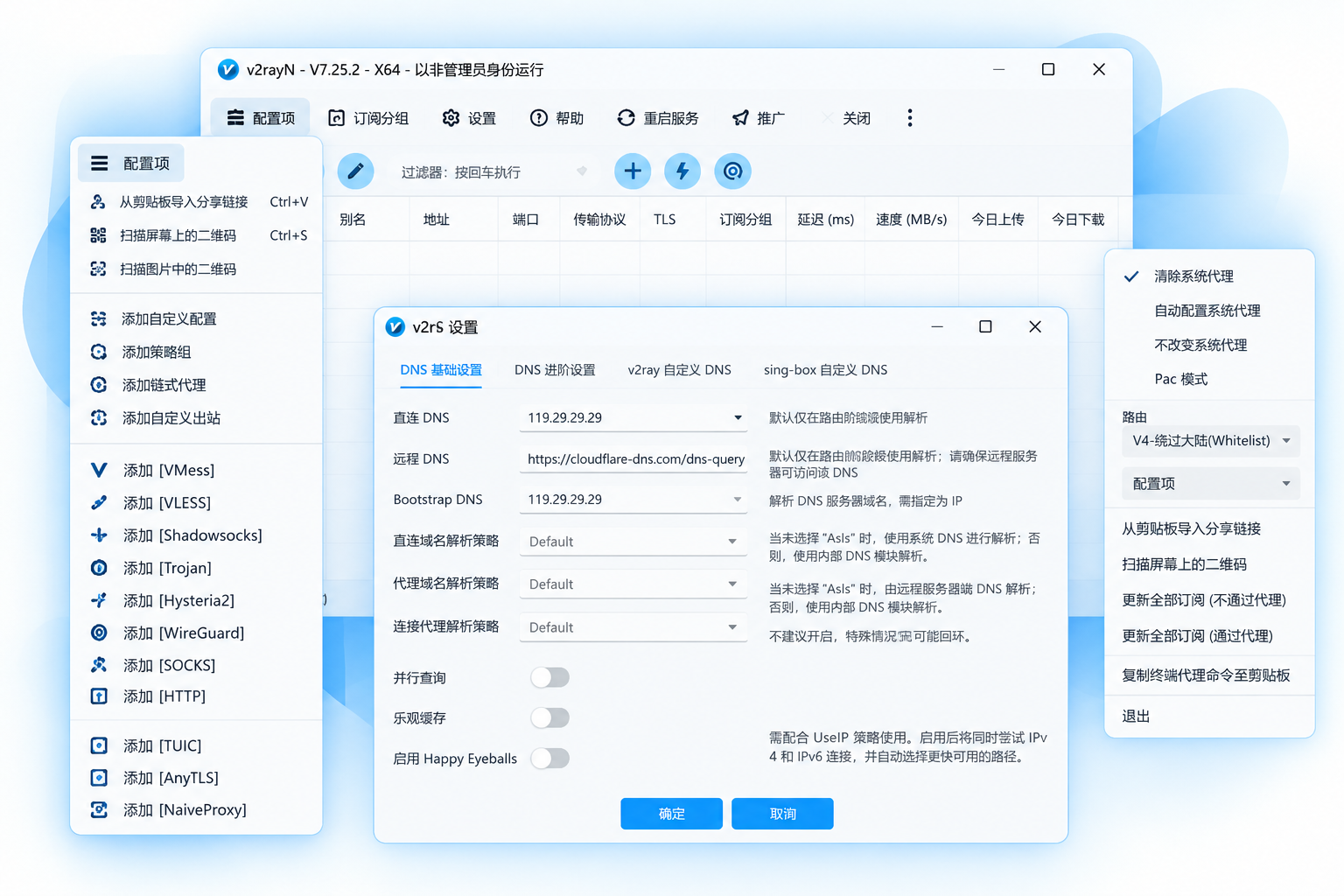Click the Shadowsocks plane icon
Screen dimensions: 1344x896
point(99,535)
